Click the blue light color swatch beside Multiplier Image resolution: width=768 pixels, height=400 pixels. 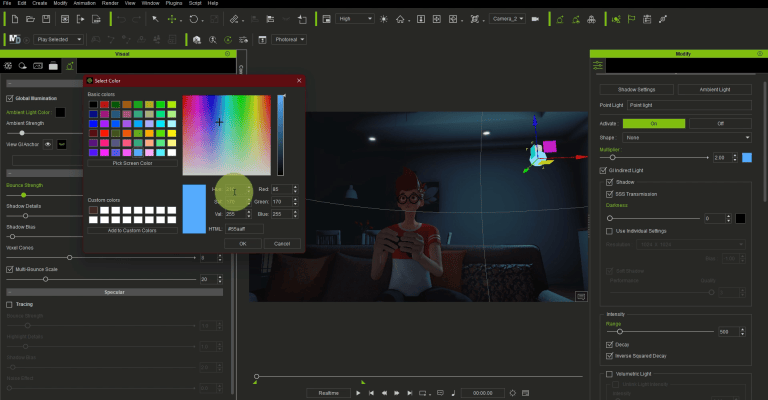[747, 158]
